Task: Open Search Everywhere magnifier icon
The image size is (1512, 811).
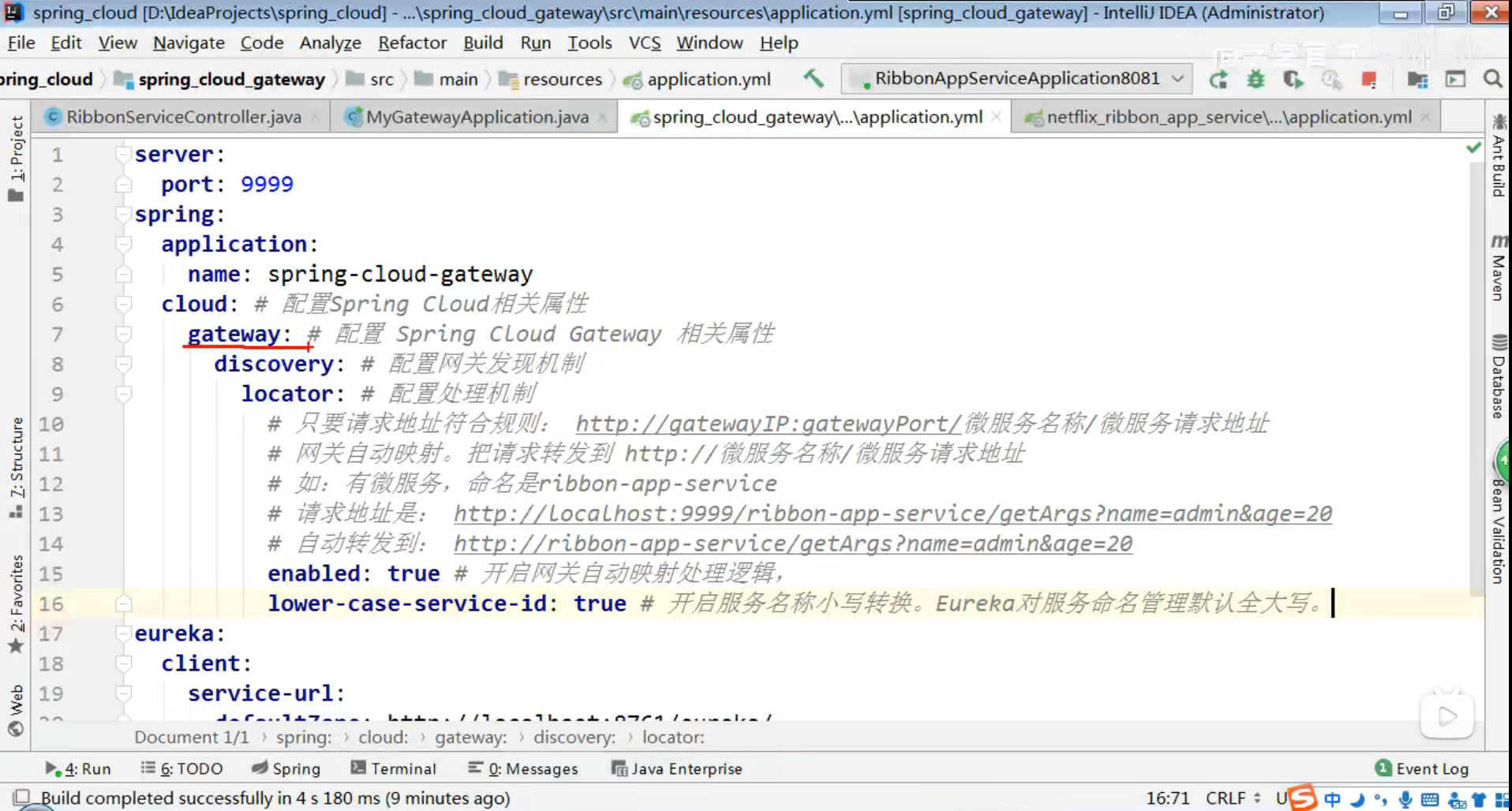Action: 1492,79
